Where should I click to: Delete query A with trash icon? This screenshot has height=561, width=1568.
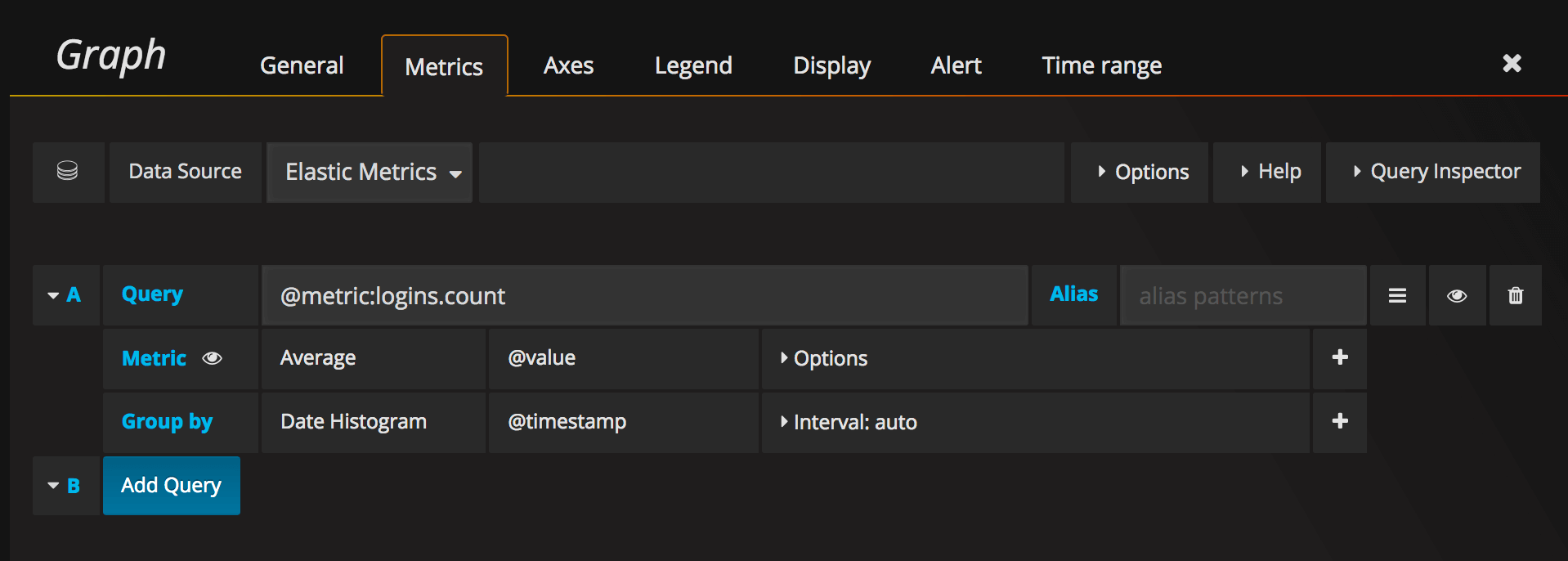(1515, 295)
